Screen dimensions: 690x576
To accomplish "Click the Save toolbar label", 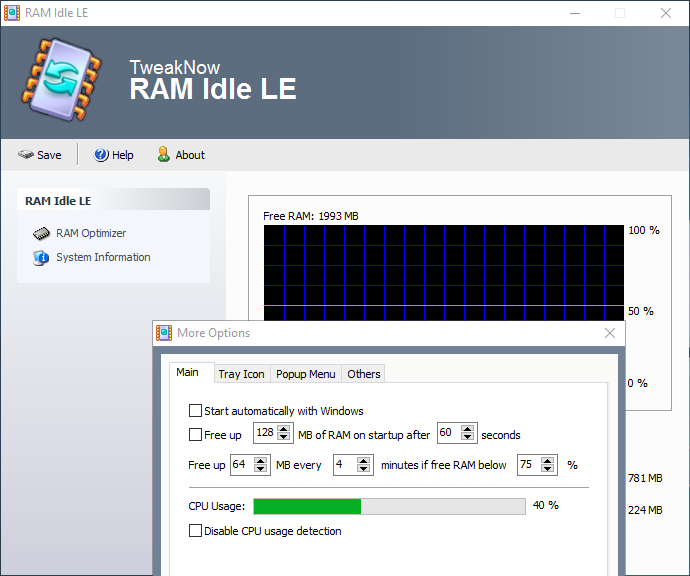I will (x=49, y=155).
